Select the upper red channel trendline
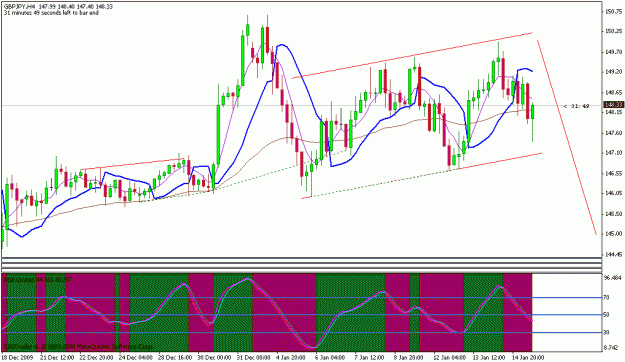The image size is (625, 362). pyautogui.click(x=412, y=55)
